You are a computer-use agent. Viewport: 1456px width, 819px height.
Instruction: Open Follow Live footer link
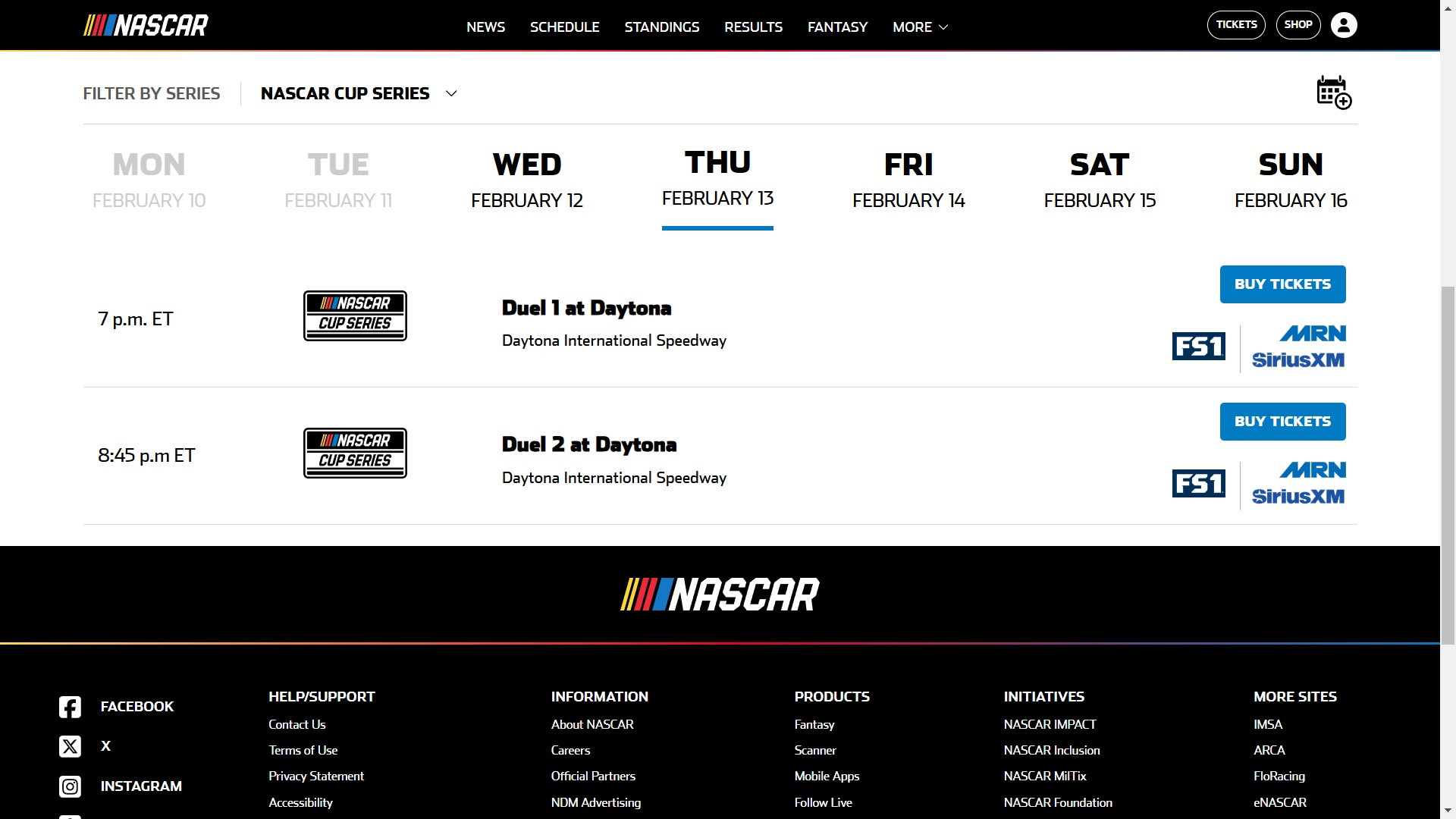[x=824, y=802]
